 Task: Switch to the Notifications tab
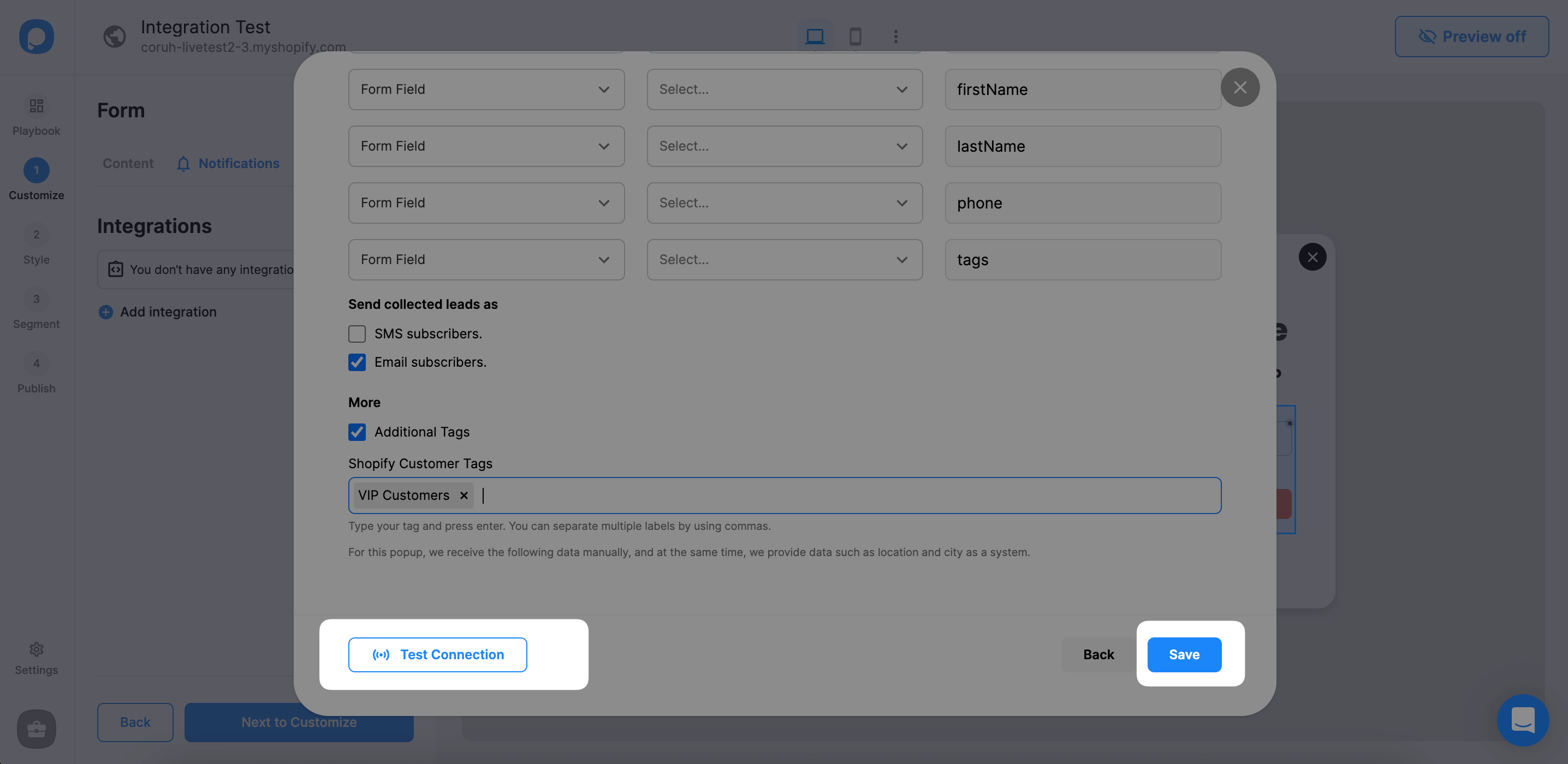point(238,163)
